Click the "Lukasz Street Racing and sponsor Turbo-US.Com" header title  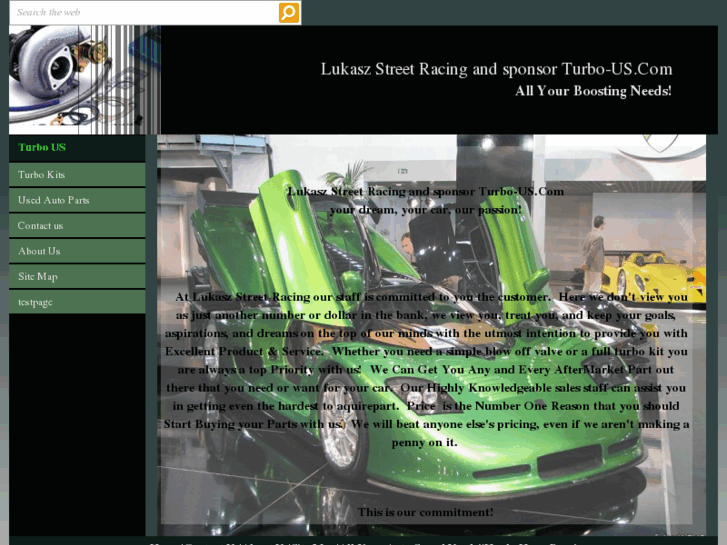[496, 69]
